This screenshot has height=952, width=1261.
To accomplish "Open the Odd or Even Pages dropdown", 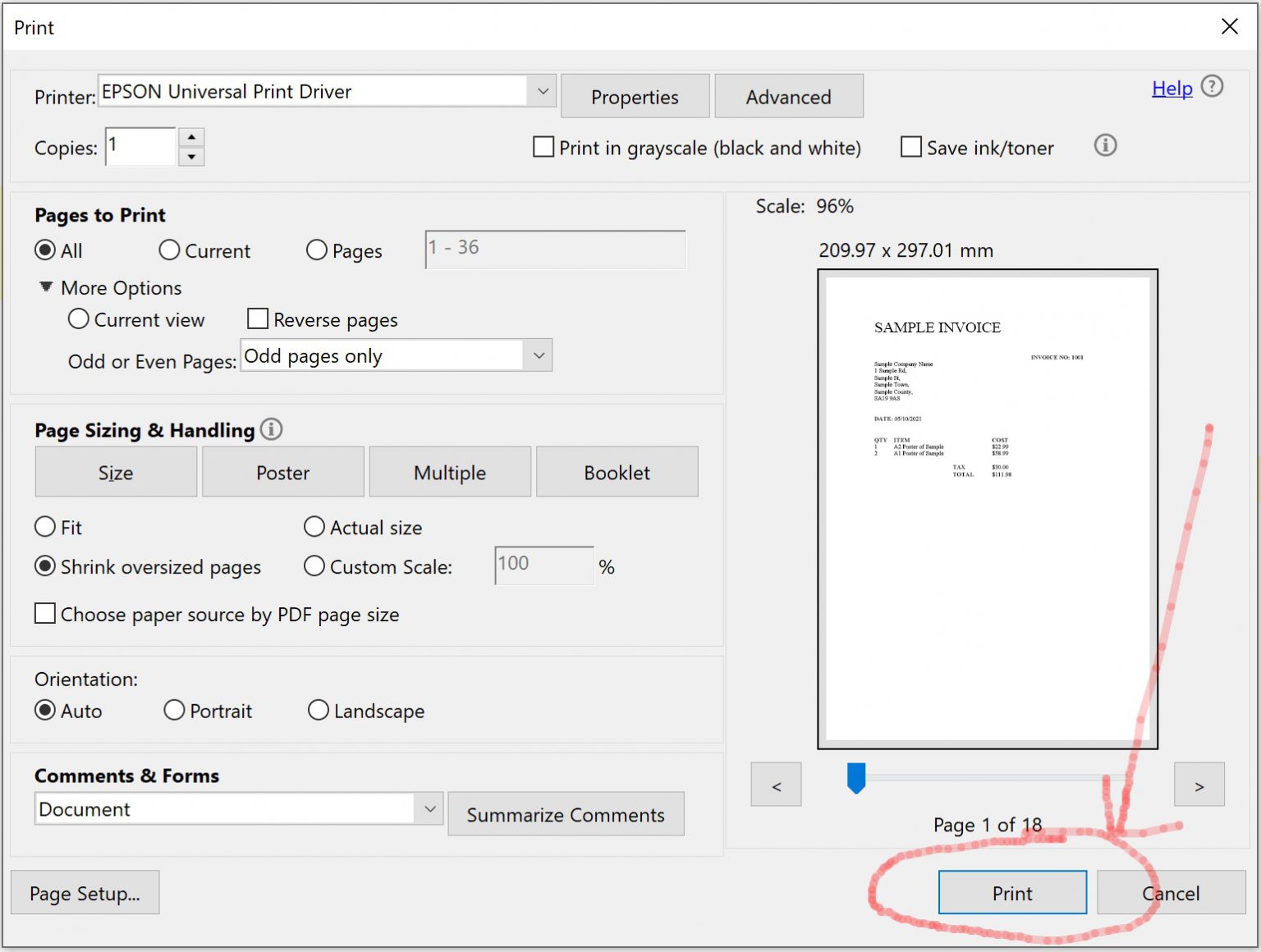I will pos(538,355).
